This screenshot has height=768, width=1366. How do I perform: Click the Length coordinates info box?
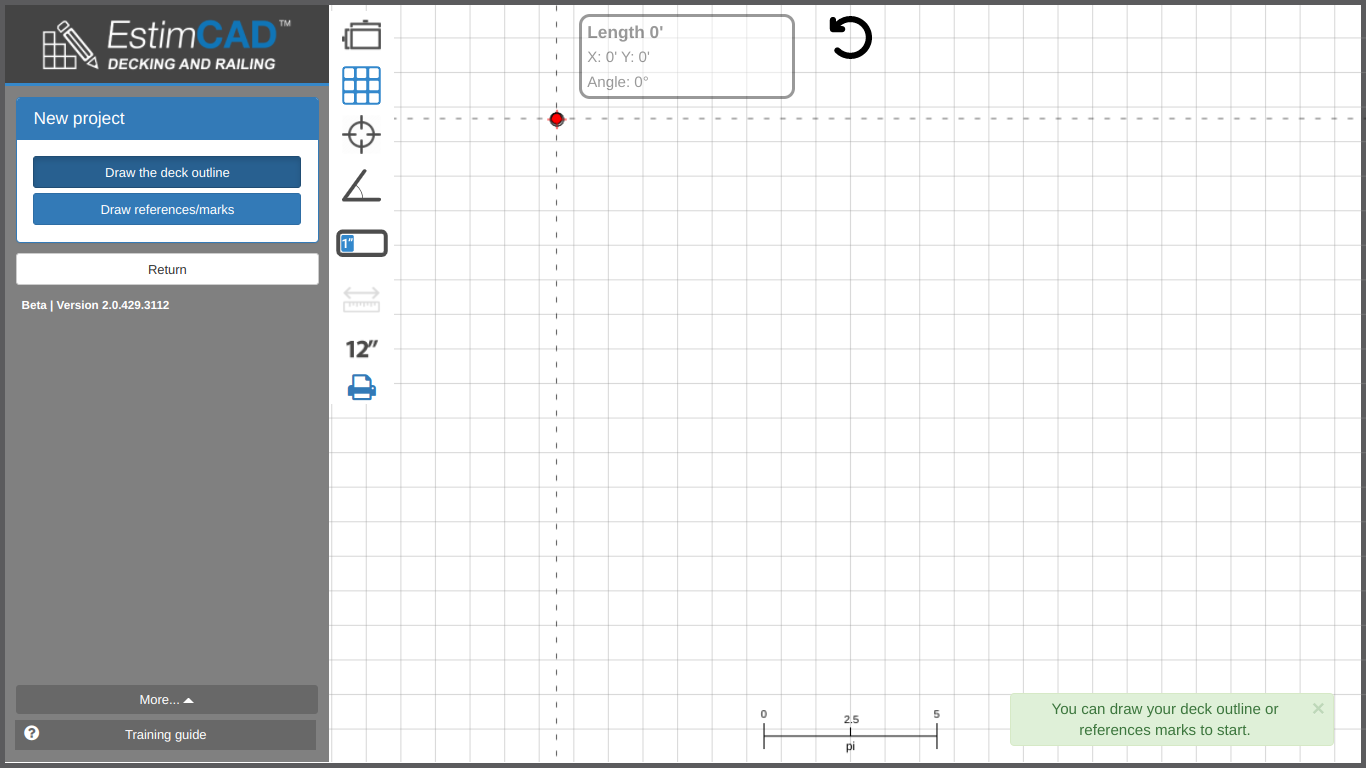pyautogui.click(x=687, y=57)
